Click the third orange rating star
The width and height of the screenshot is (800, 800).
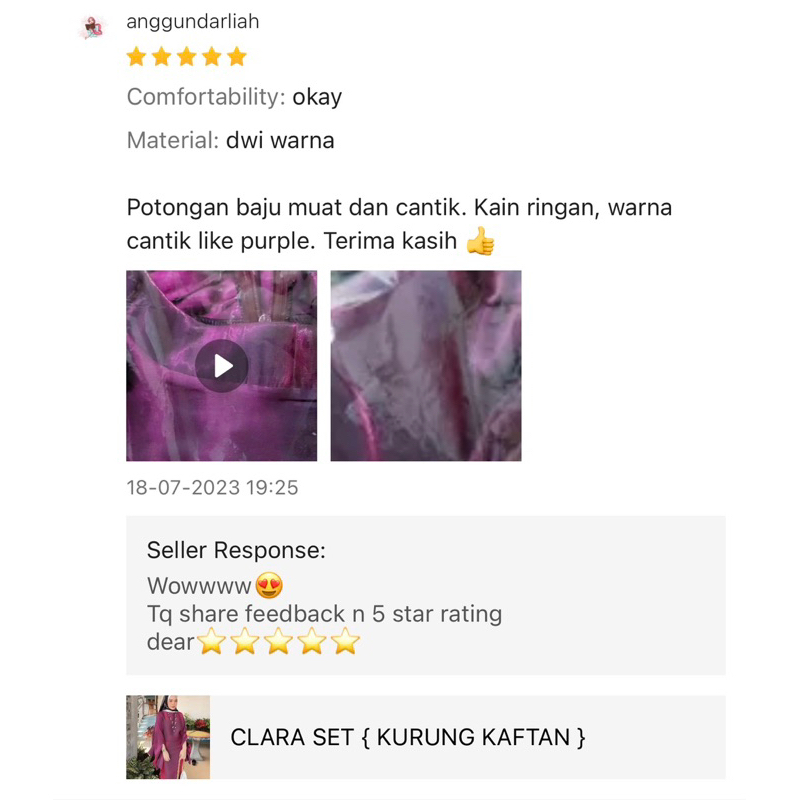187,57
